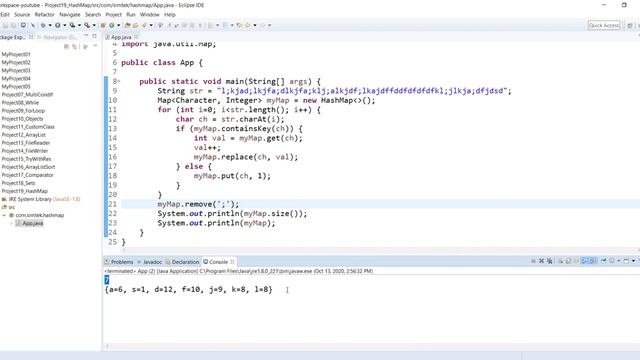Viewport: 640px width, 360px height.
Task: Switch to the Navigator tab
Action: (x=57, y=37)
